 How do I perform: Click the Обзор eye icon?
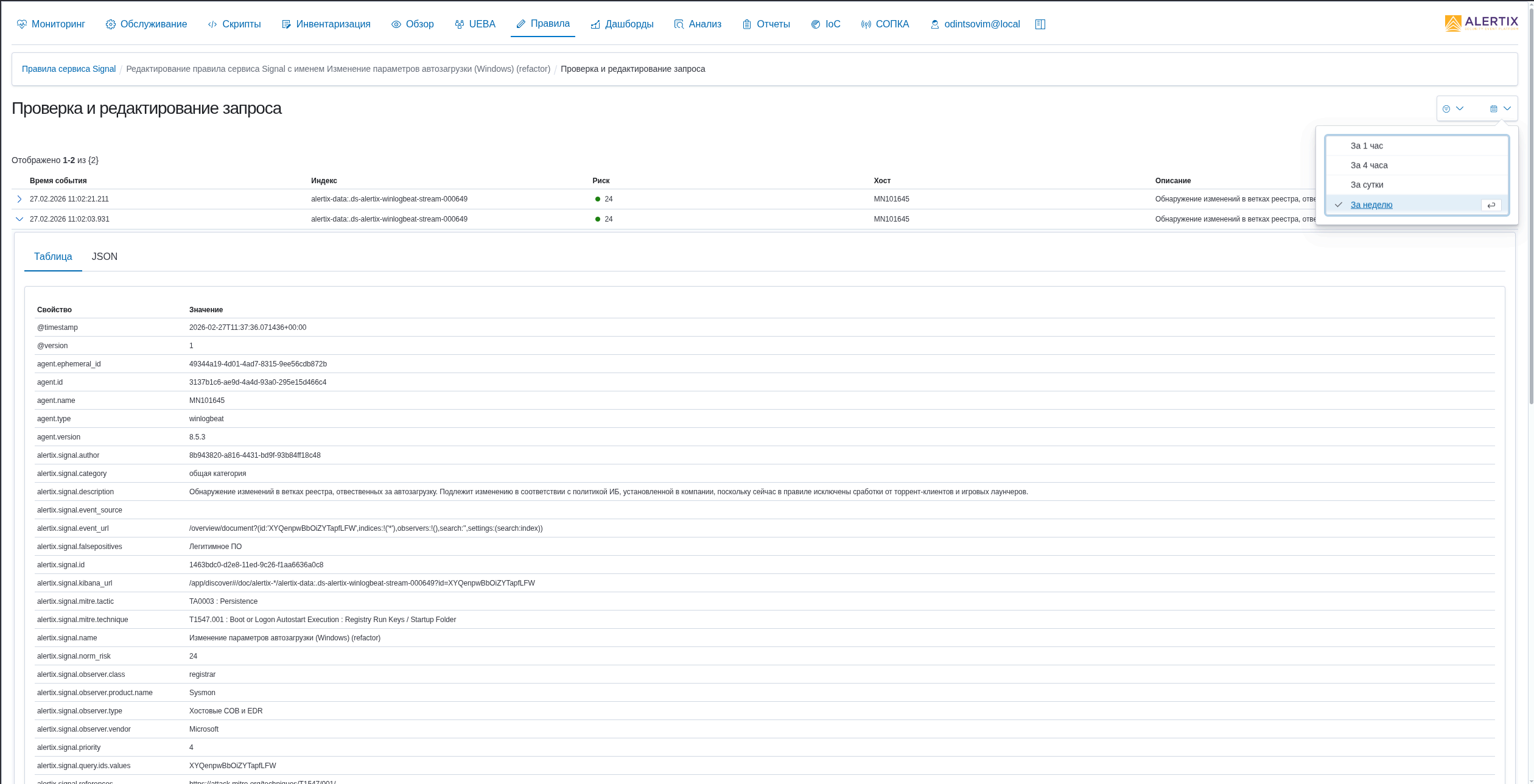point(396,24)
